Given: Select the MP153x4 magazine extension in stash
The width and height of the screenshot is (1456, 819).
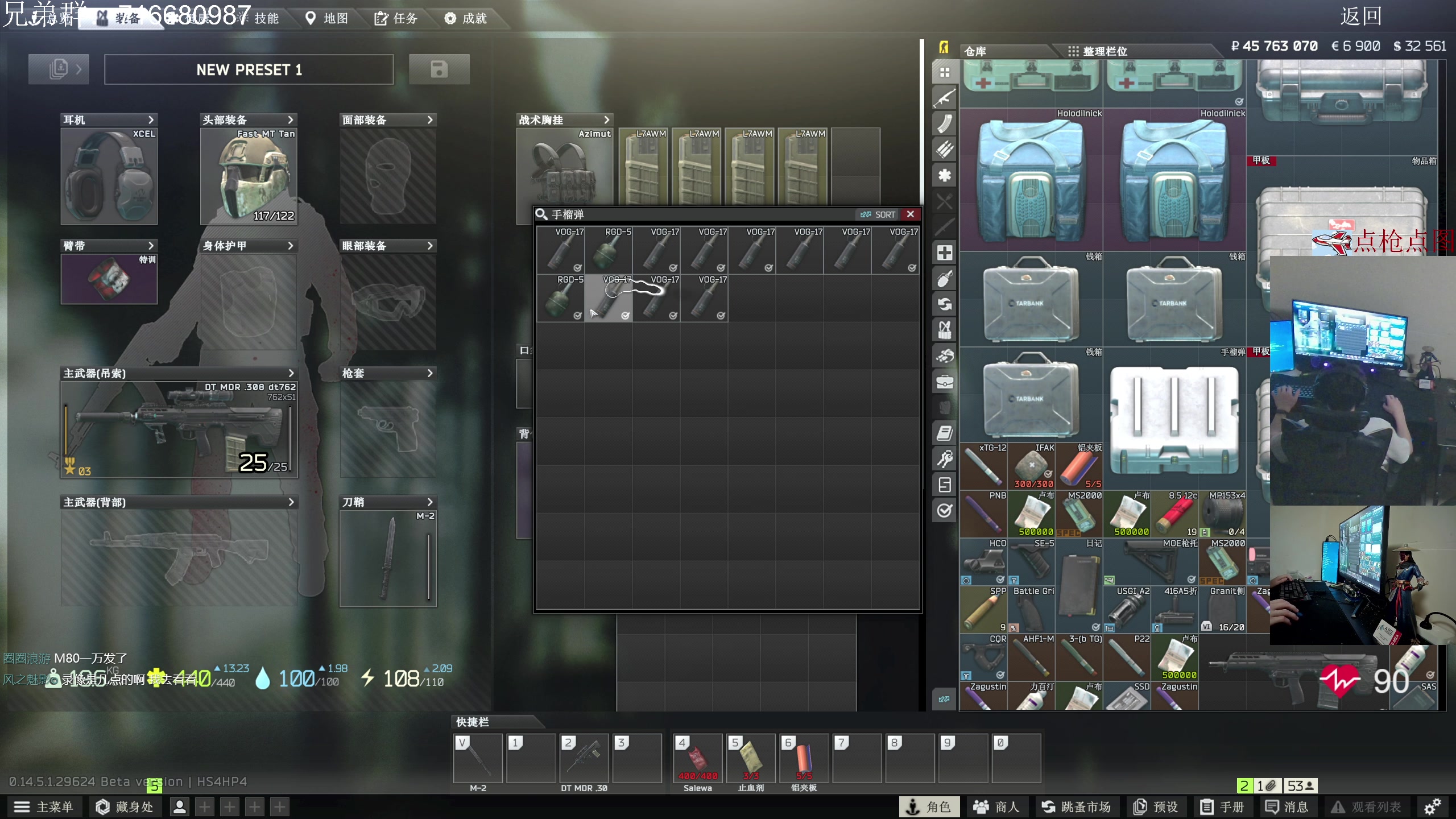Looking at the screenshot, I should pyautogui.click(x=1222, y=514).
